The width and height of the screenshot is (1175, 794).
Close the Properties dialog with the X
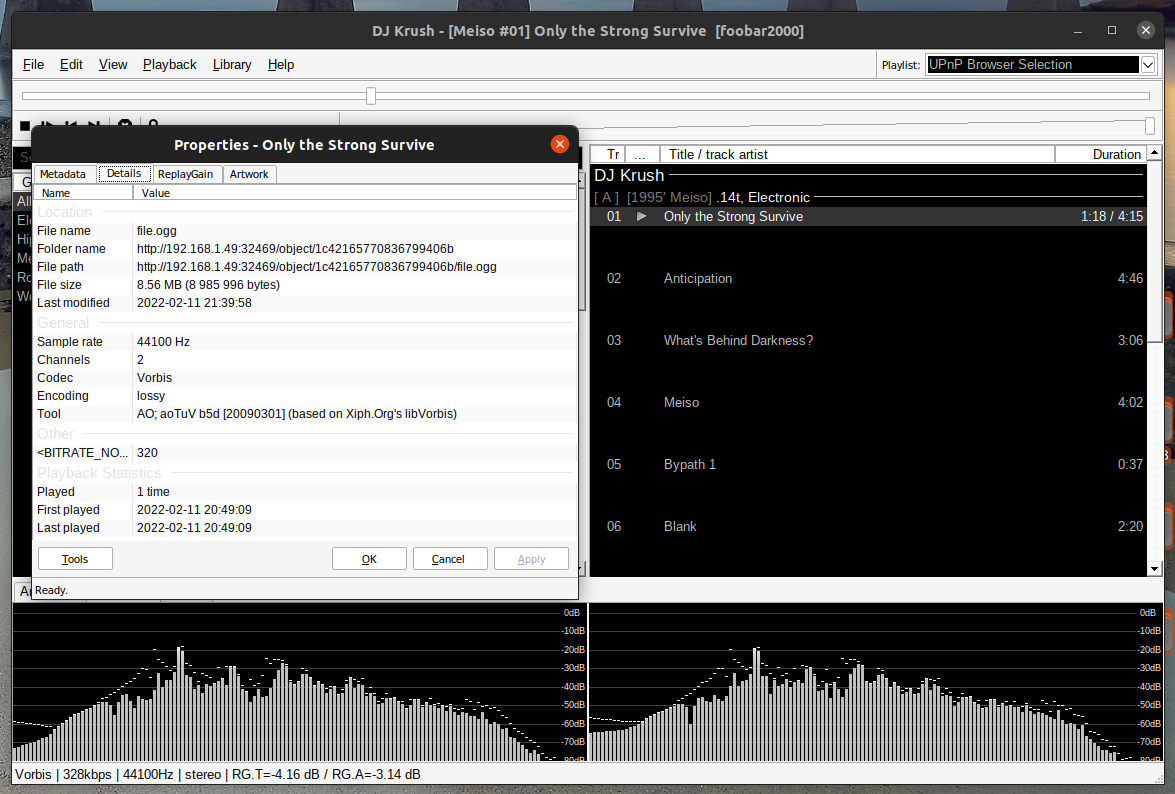coord(560,144)
